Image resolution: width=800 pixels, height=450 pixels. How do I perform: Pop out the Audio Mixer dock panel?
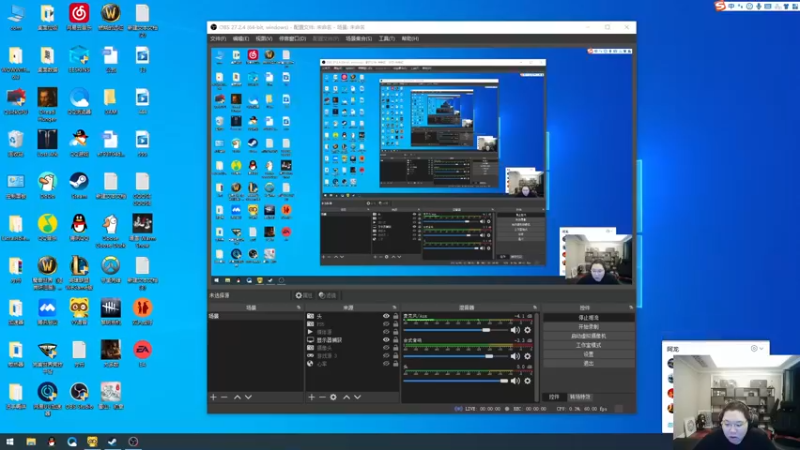tap(535, 308)
